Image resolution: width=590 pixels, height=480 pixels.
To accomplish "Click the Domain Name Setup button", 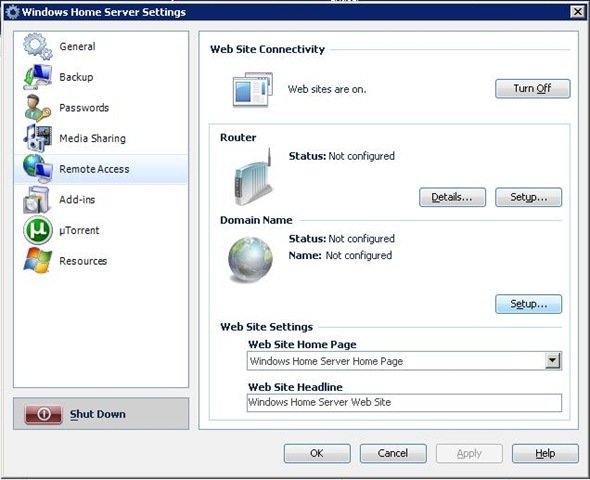I will 528,304.
